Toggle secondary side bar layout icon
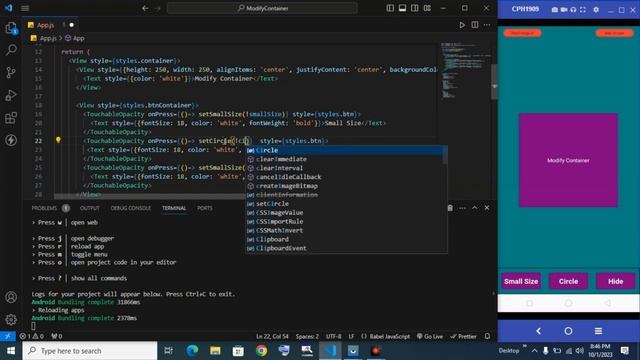The height and width of the screenshot is (360, 640). [x=415, y=8]
